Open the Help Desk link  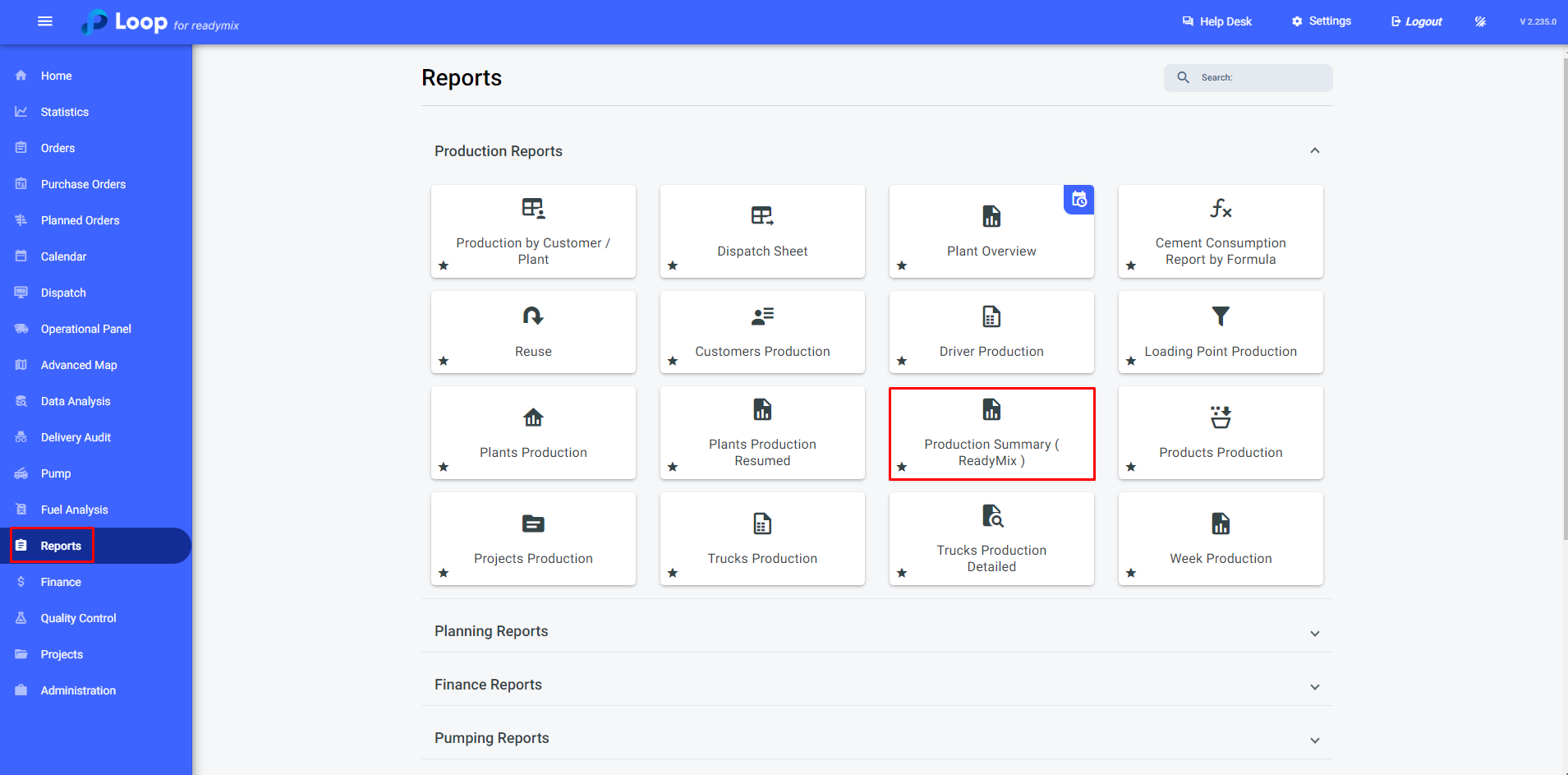(x=1217, y=21)
